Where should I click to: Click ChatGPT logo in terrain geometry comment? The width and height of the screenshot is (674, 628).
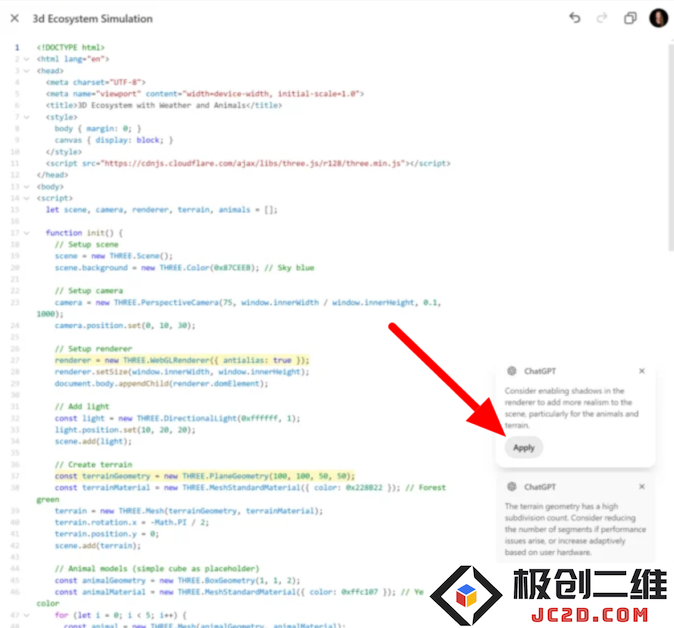pos(512,487)
